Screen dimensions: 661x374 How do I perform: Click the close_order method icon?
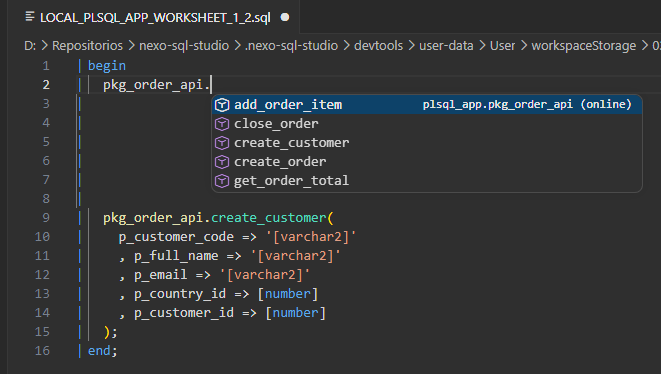click(x=222, y=124)
